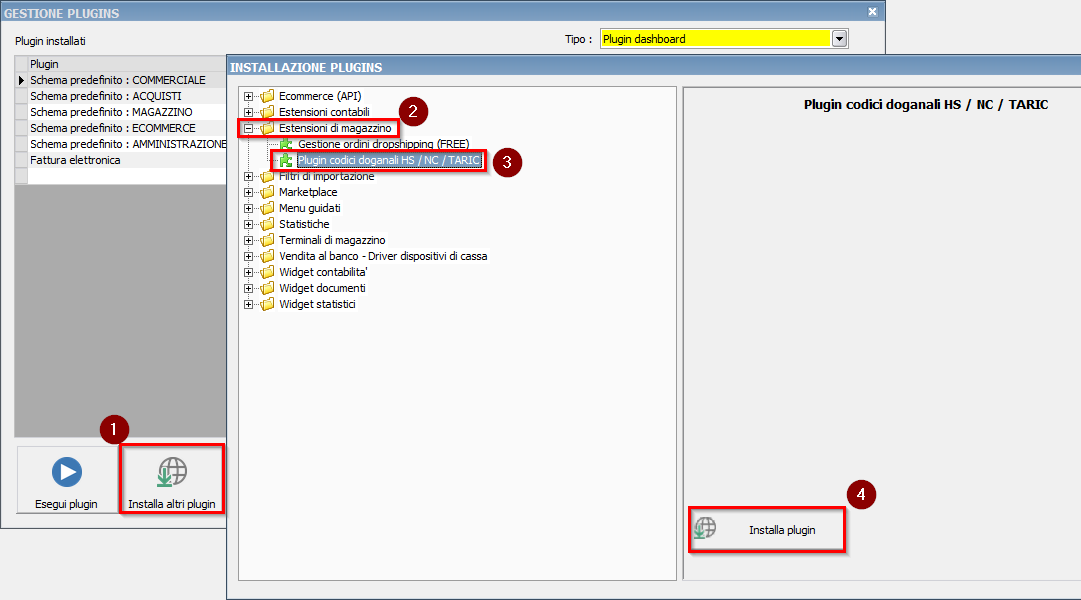Click the Menu guidati folder icon
The image size is (1081, 600).
pyautogui.click(x=267, y=208)
